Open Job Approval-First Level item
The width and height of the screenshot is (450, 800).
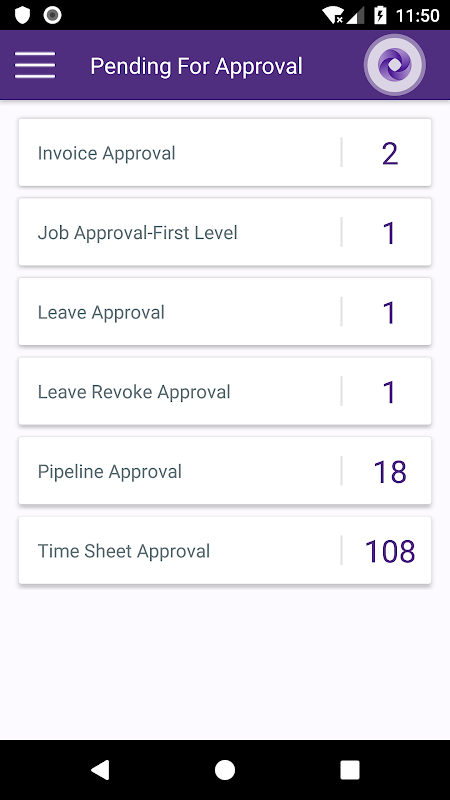point(225,232)
